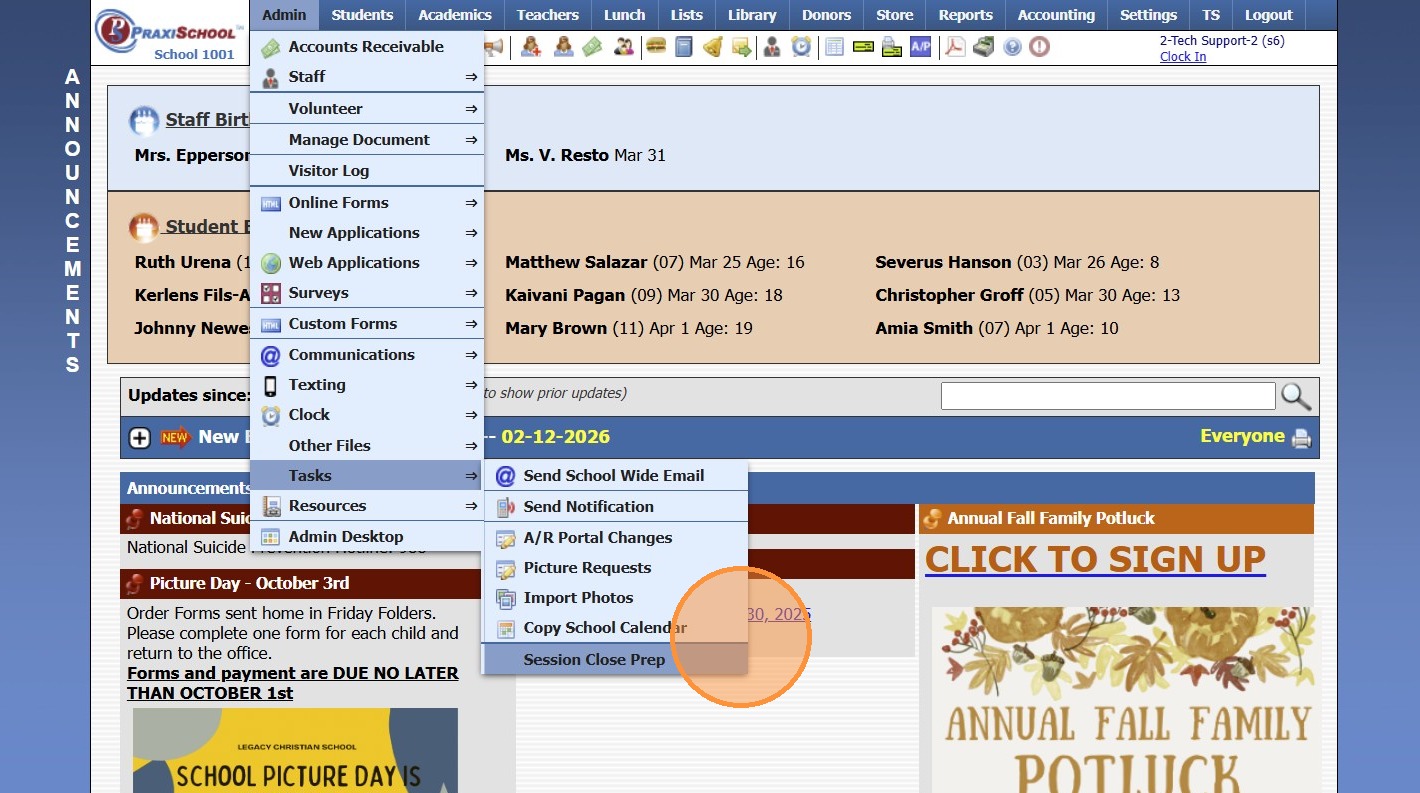The width and height of the screenshot is (1420, 793).
Task: Open the Web Applications menu entry
Action: coord(367,263)
